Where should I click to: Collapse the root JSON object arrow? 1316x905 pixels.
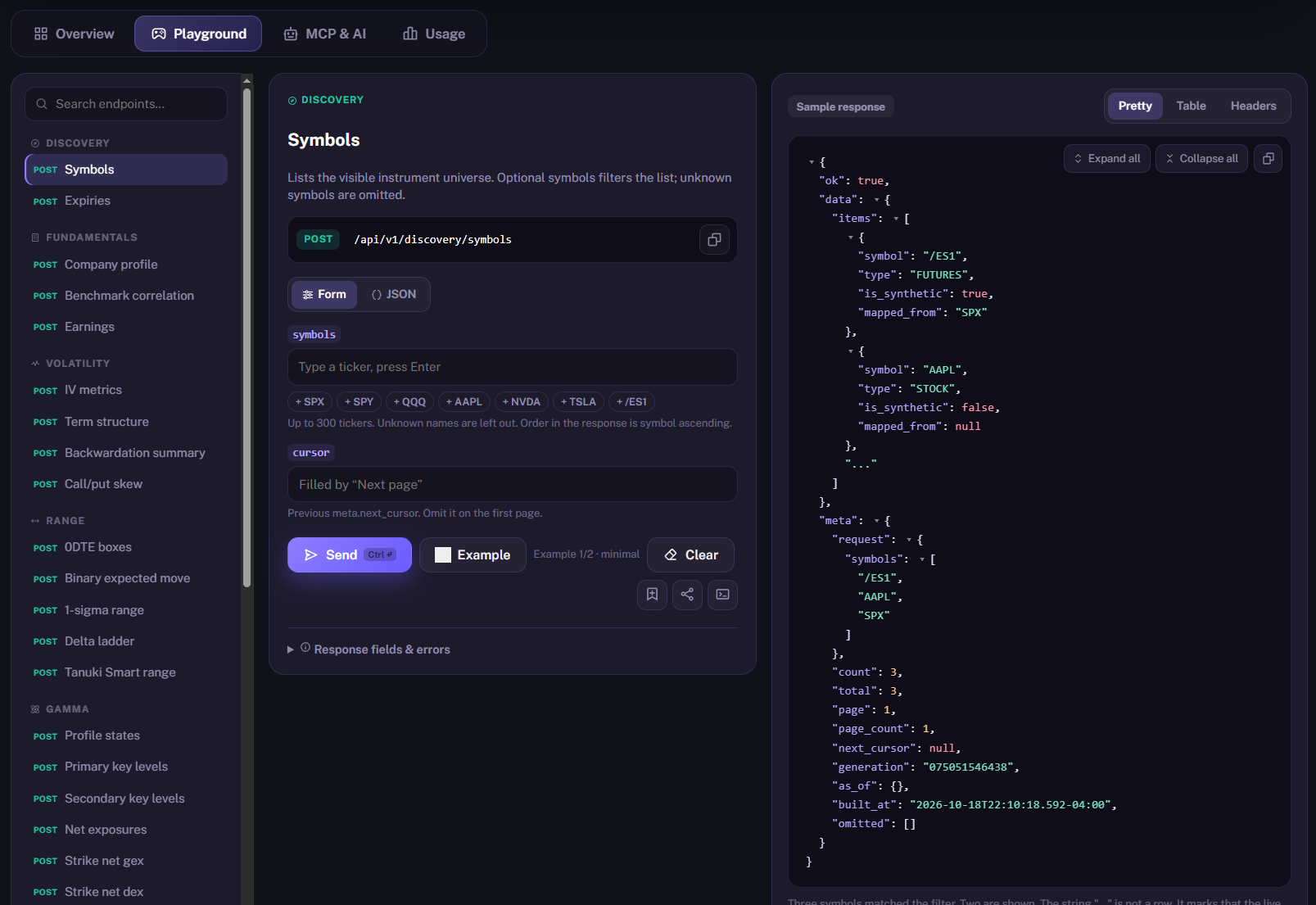point(812,162)
